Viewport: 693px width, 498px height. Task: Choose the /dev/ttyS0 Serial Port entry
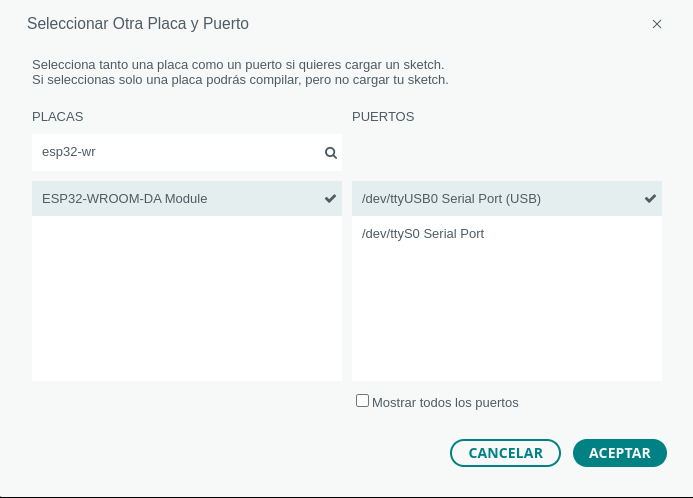[423, 234]
